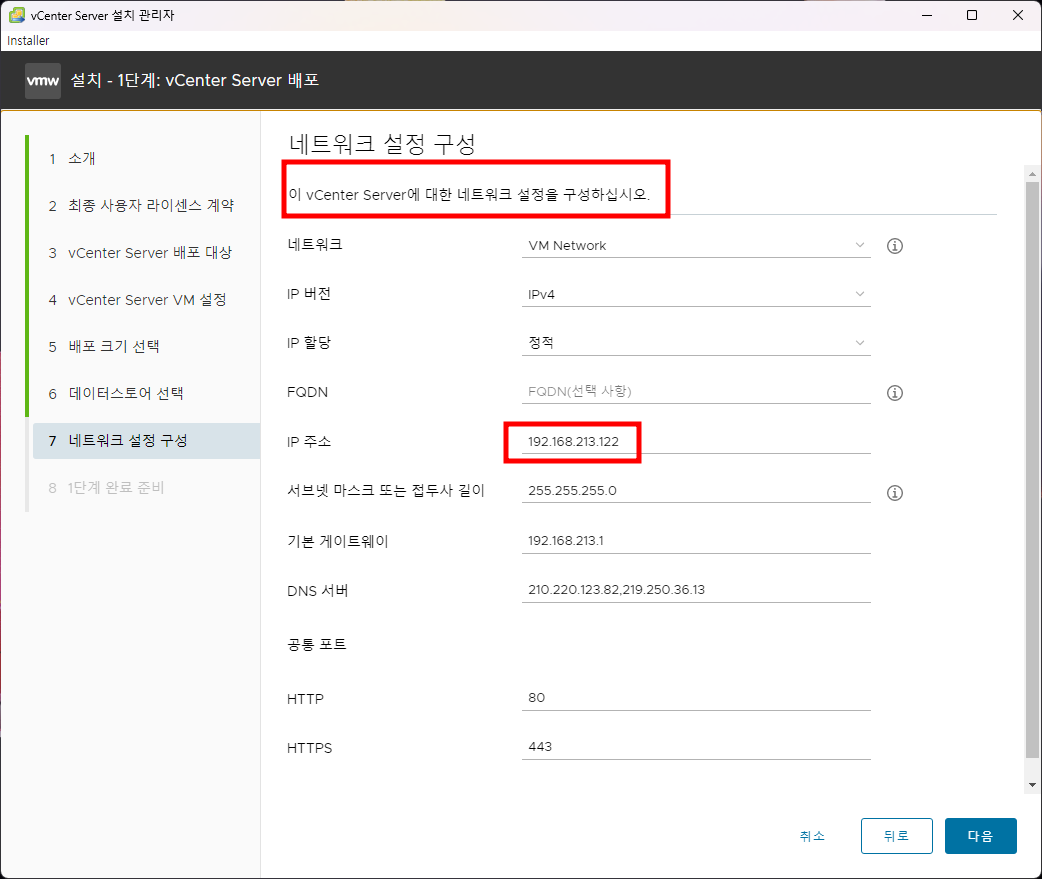Select step 7 네트워크 설정 구성
Screen dimensions: 1042x879
(x=146, y=441)
